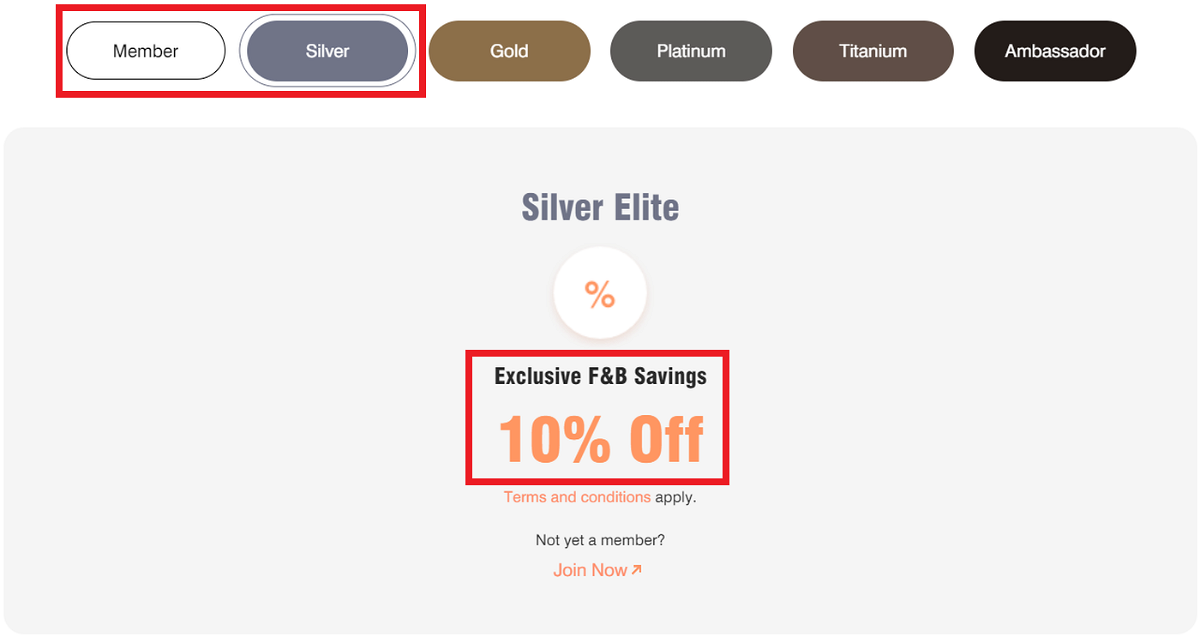The height and width of the screenshot is (637, 1200).
Task: Click the arrow icon beside Join Now
Action: click(x=636, y=570)
